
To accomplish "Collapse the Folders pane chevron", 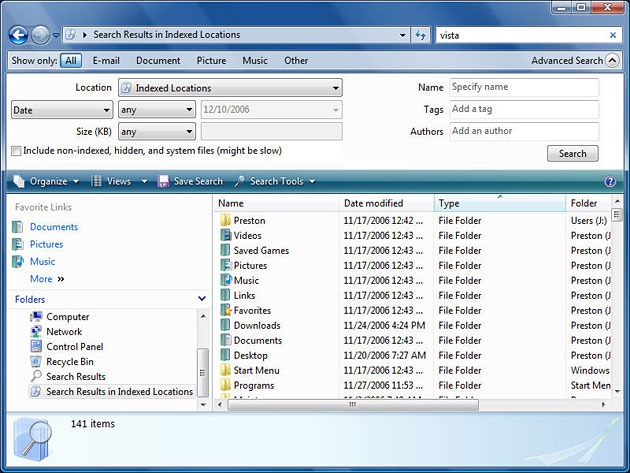I will tap(202, 299).
